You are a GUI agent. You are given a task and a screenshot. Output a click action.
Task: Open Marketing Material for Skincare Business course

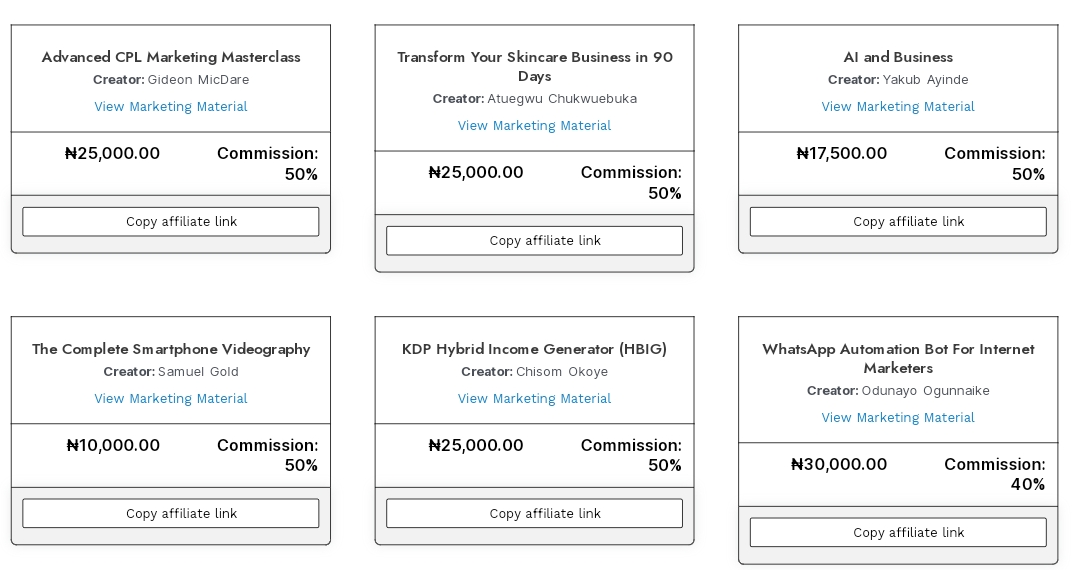pyautogui.click(x=534, y=126)
